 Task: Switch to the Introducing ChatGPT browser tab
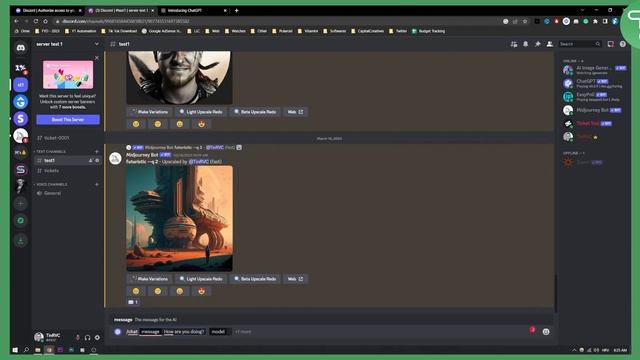[x=193, y=10]
